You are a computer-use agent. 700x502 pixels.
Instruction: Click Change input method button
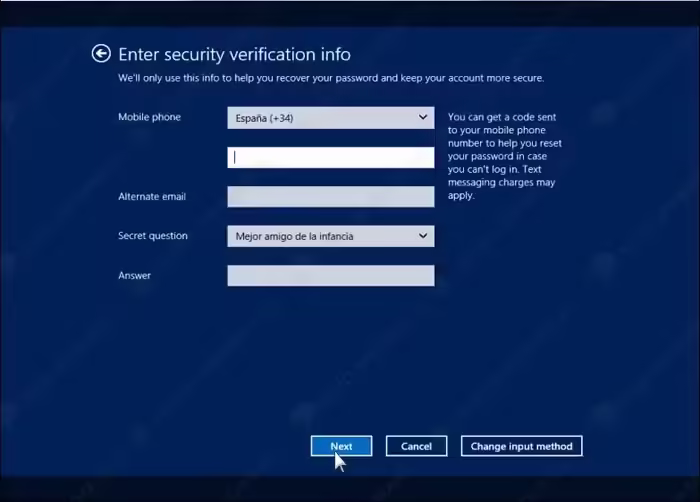521,446
